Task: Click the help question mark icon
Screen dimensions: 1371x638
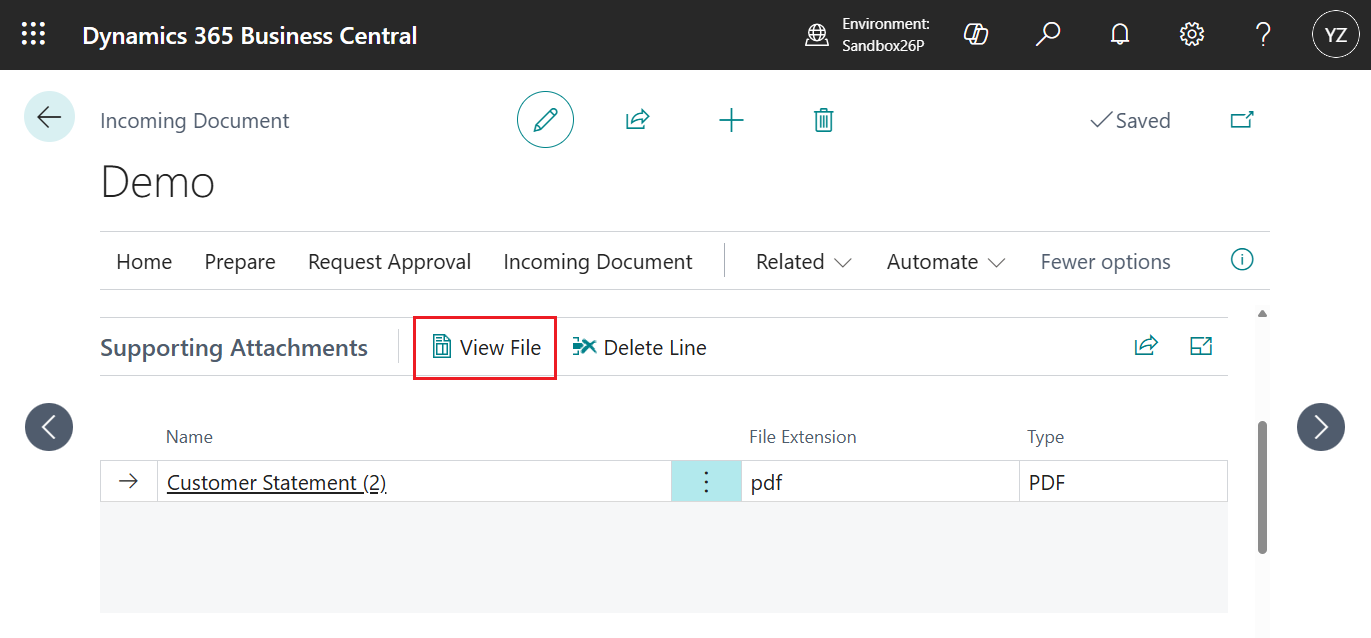Action: 1262,33
